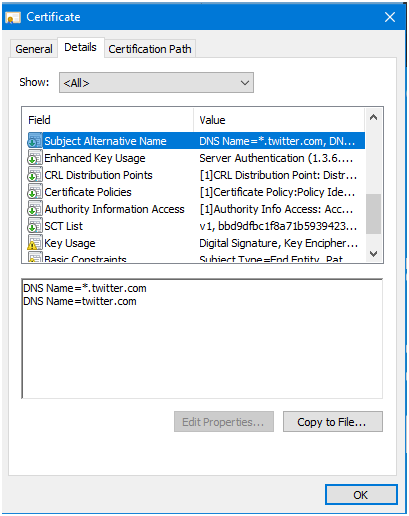Click the '[1]Certificate Policy' value cell

click(277, 192)
